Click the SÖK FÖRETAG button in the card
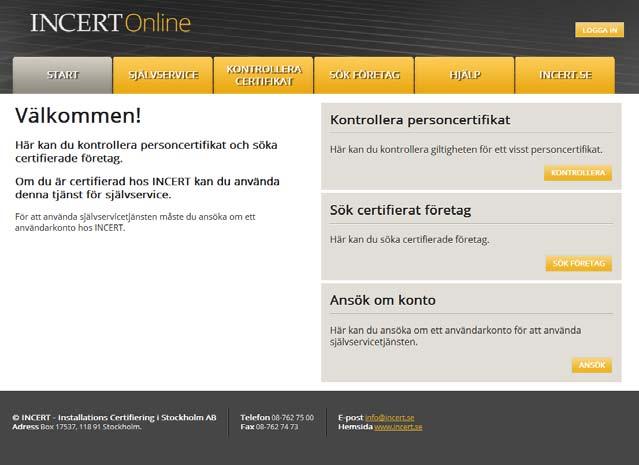The width and height of the screenshot is (639, 465). coord(579,264)
